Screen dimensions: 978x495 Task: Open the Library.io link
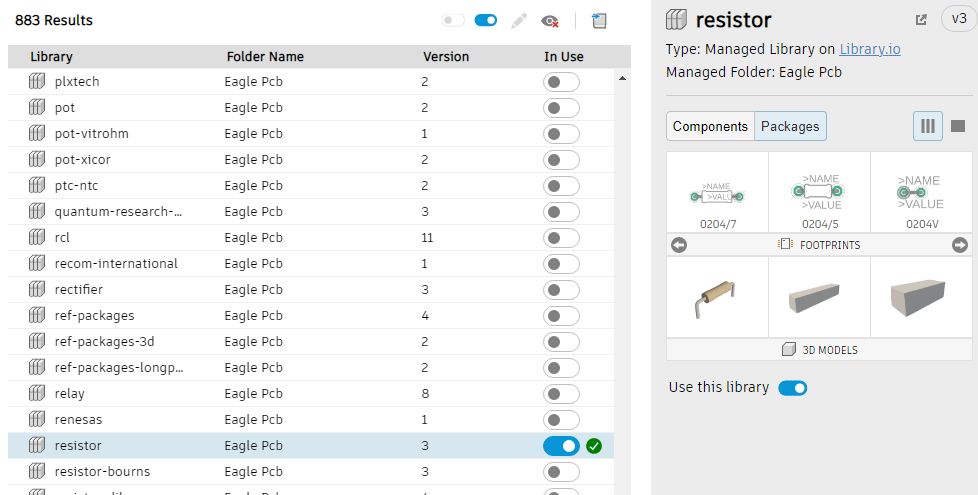point(870,49)
